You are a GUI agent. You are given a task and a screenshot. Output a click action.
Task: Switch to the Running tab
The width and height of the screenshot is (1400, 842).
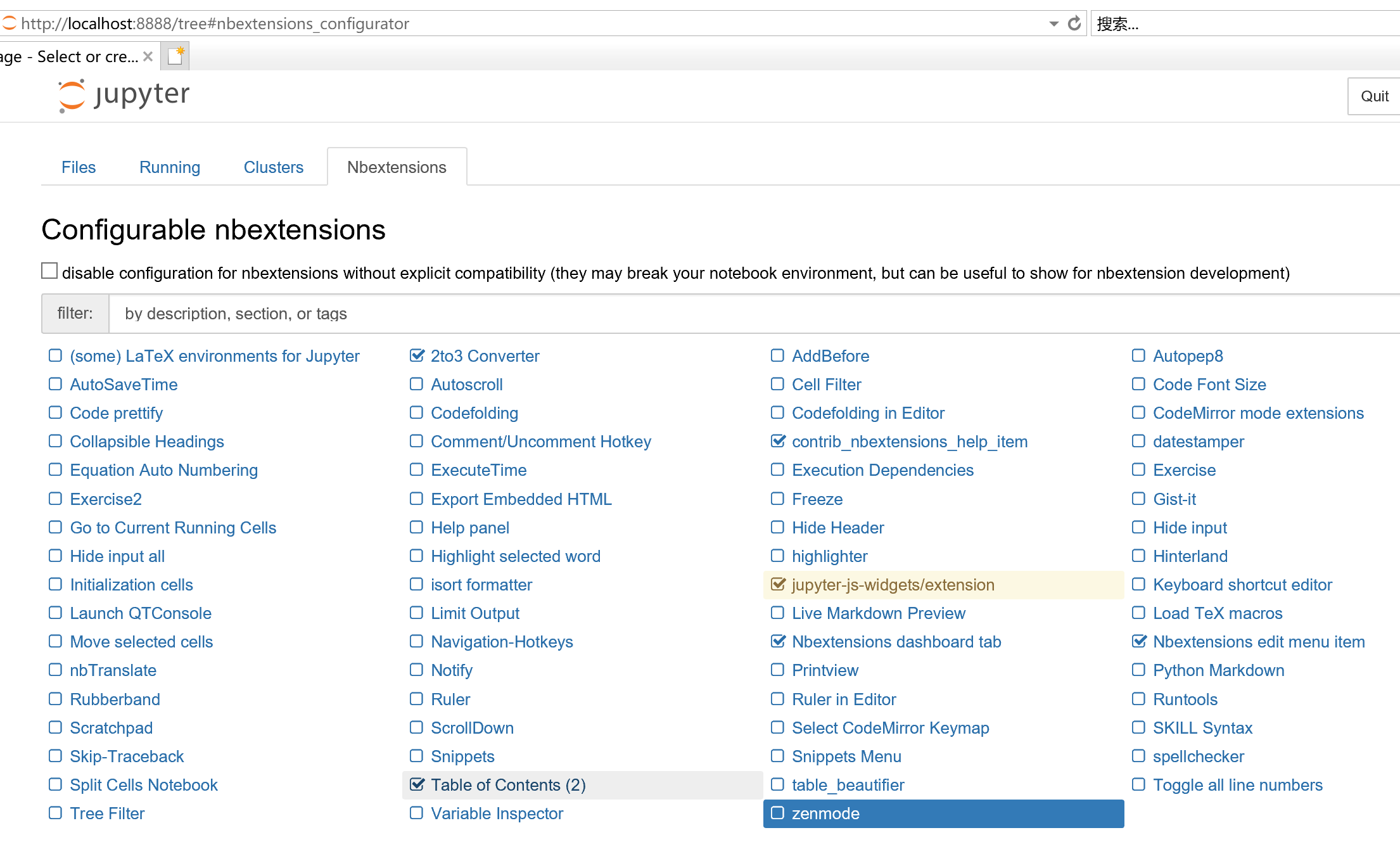(170, 167)
